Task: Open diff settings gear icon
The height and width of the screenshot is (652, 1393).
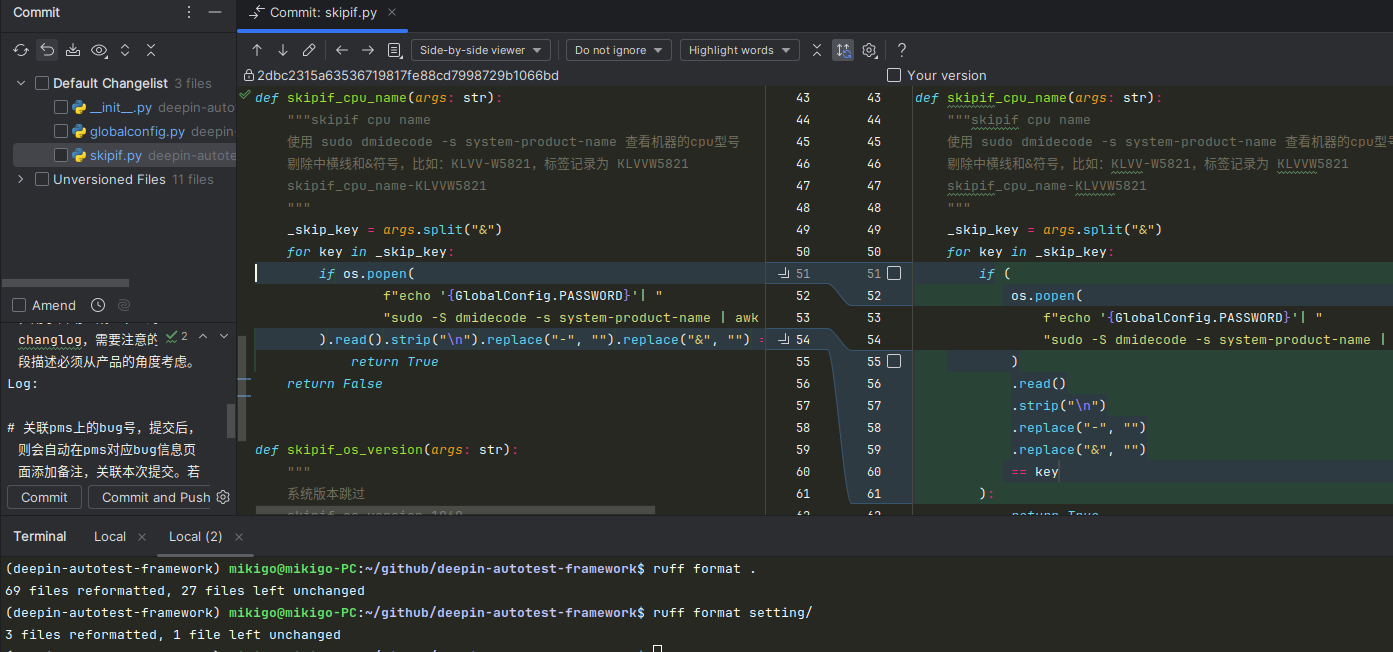Action: click(869, 50)
